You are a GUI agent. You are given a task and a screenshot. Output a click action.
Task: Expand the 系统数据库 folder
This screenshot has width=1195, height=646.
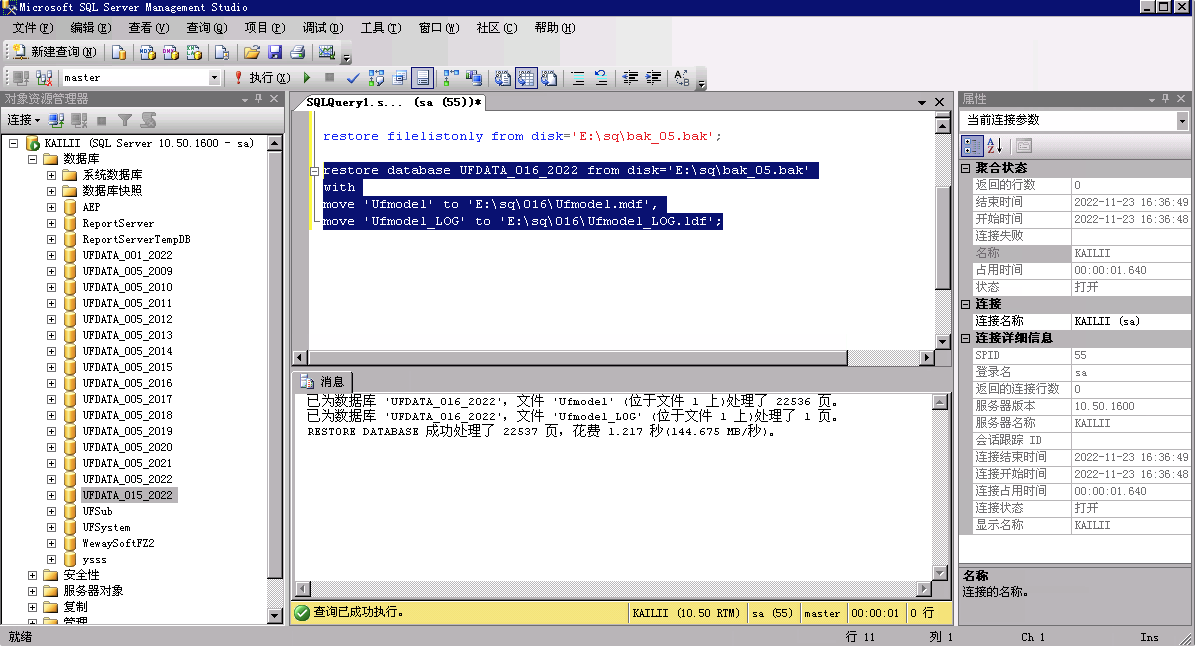51,175
